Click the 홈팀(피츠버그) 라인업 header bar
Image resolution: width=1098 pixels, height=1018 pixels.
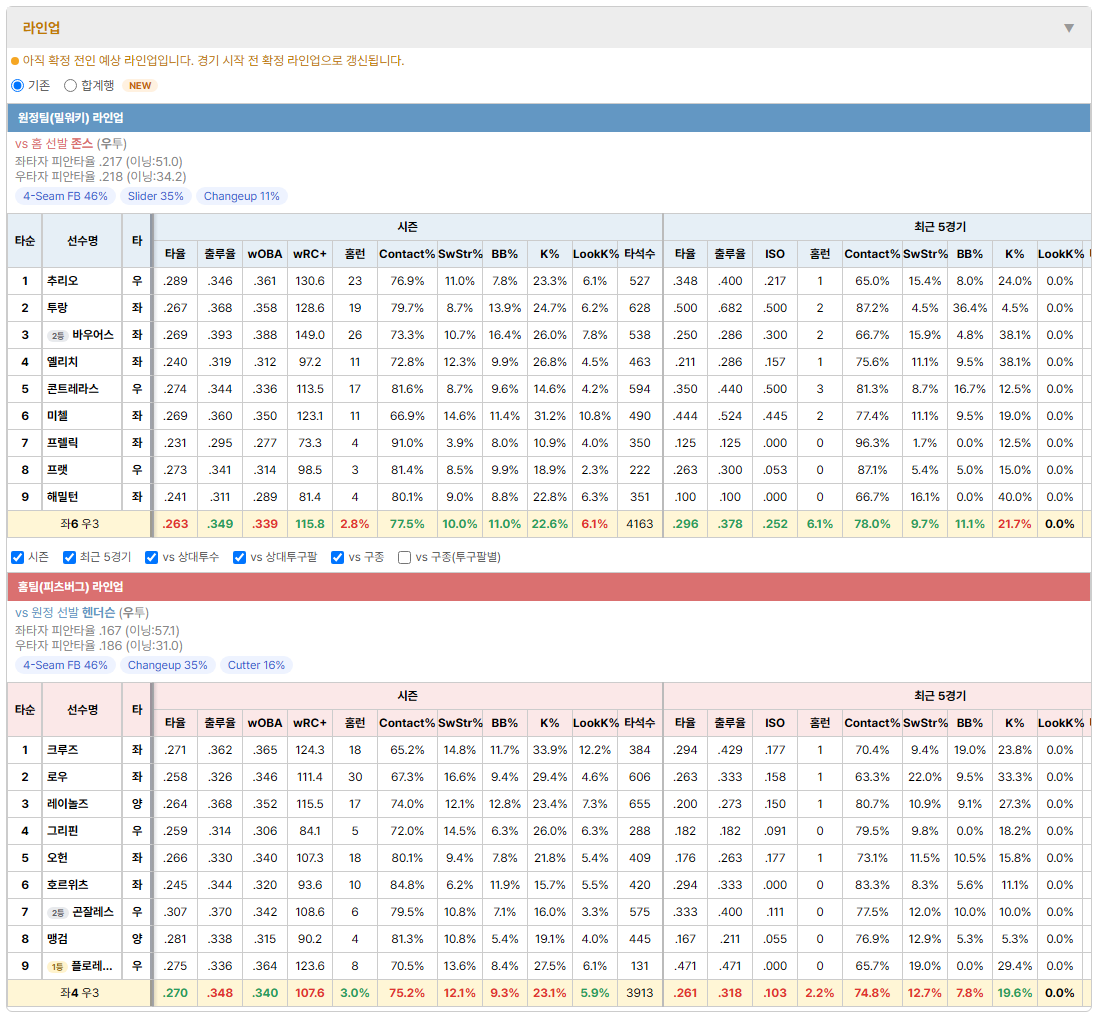coord(549,587)
